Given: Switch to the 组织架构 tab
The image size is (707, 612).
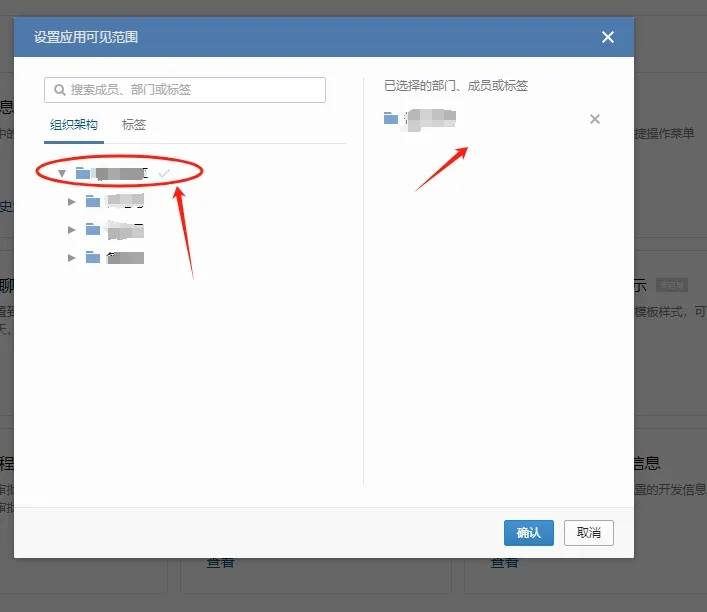Looking at the screenshot, I should (74, 124).
